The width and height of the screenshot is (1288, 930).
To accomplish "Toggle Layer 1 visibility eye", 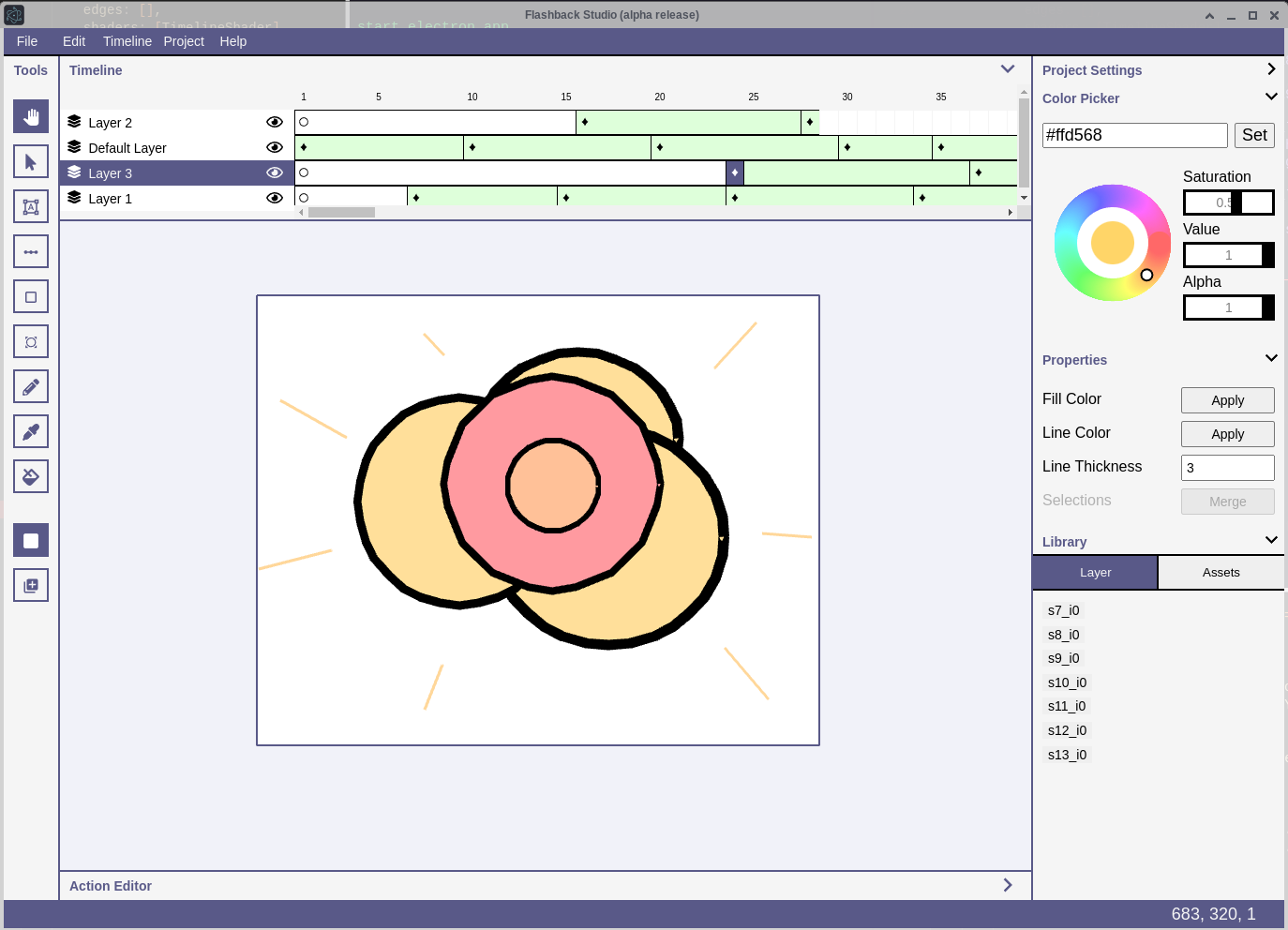I will click(x=275, y=198).
